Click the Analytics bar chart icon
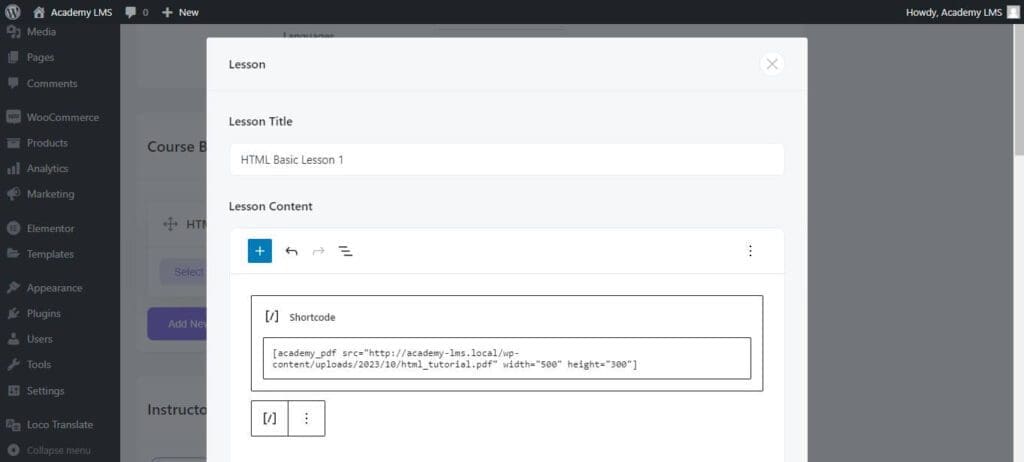Image resolution: width=1024 pixels, height=462 pixels. point(13,169)
